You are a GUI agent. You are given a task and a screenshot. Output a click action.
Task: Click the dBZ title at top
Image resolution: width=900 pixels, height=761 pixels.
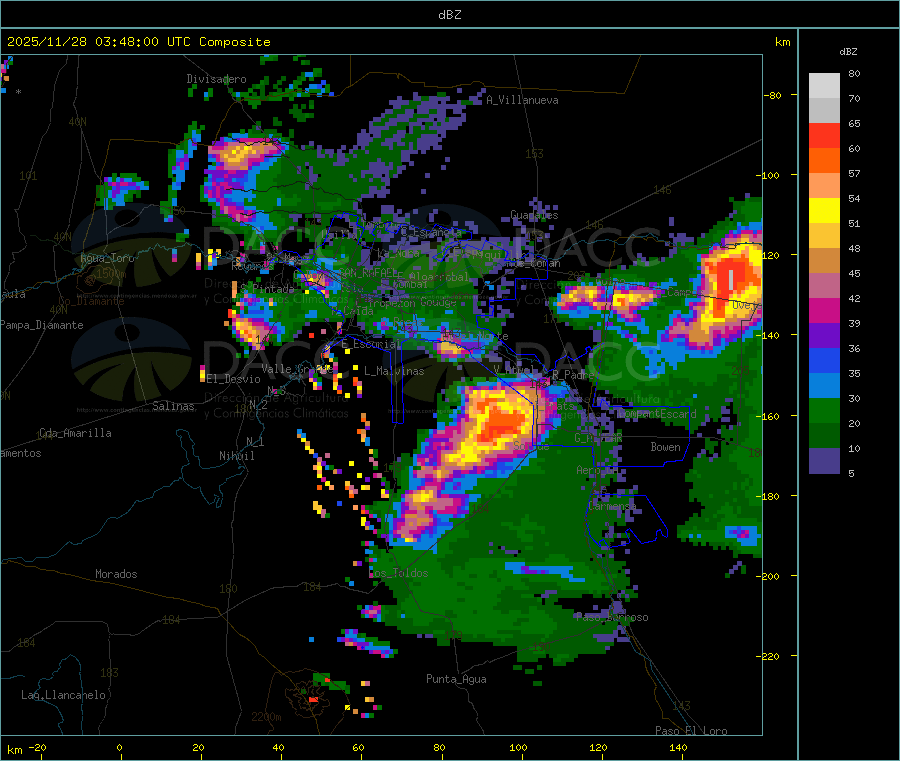(449, 15)
